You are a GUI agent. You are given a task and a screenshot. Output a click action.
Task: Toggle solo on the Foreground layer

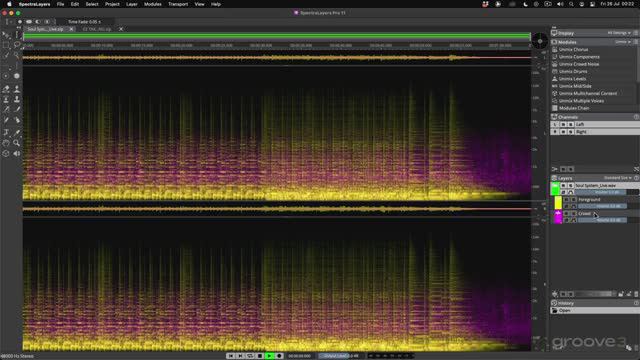click(x=573, y=200)
